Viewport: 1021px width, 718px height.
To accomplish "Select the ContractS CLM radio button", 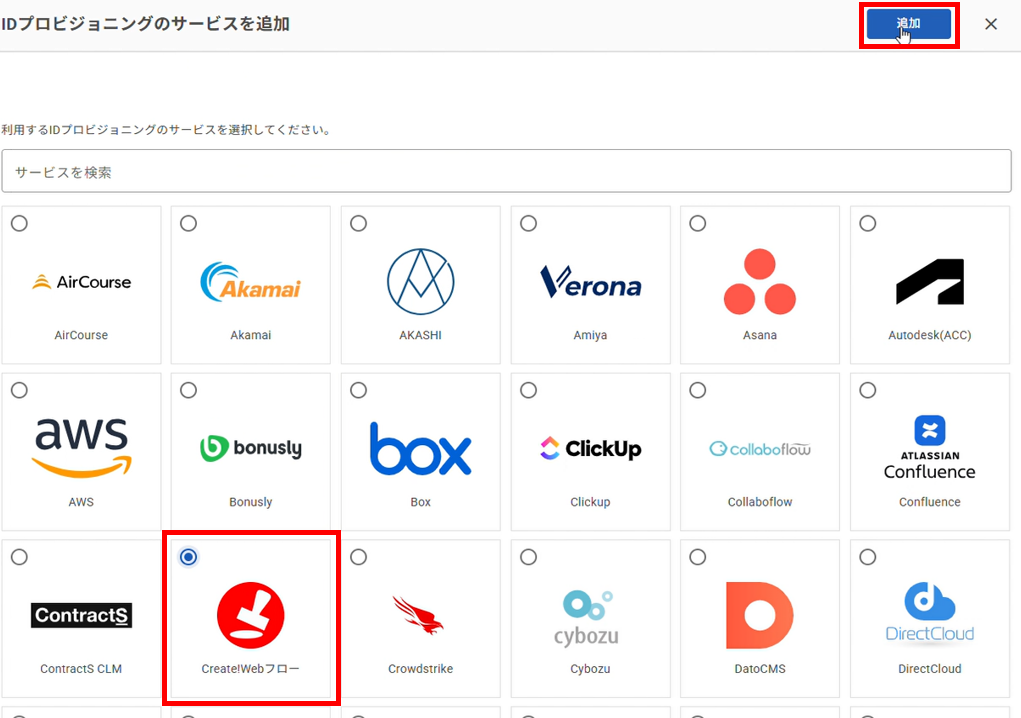I will (20, 557).
